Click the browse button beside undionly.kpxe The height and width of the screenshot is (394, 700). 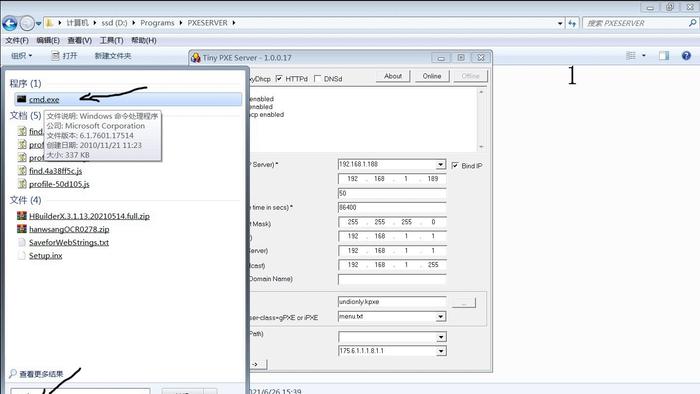pos(464,303)
